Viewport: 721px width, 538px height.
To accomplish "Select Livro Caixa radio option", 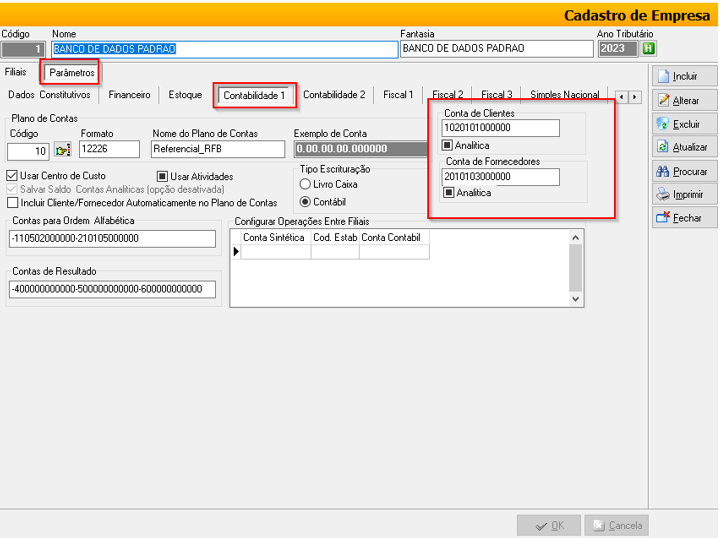I will [306, 185].
